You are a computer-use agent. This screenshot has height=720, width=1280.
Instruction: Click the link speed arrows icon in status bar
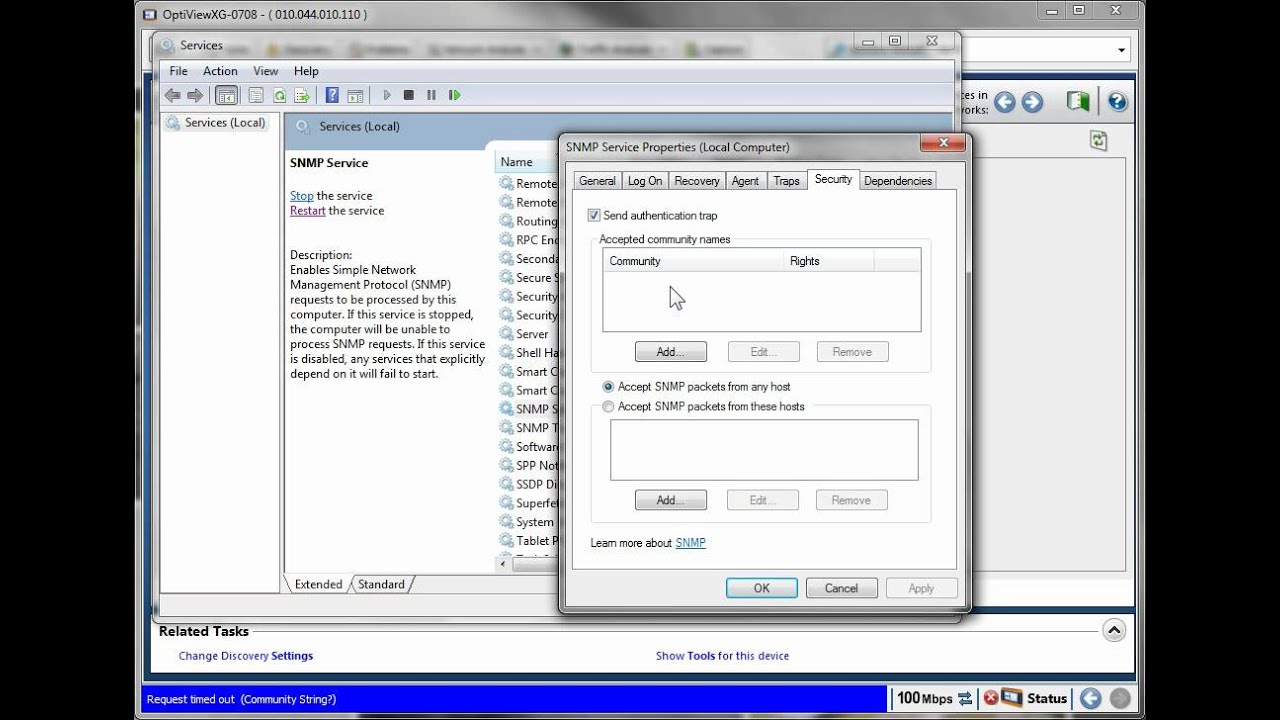point(965,698)
